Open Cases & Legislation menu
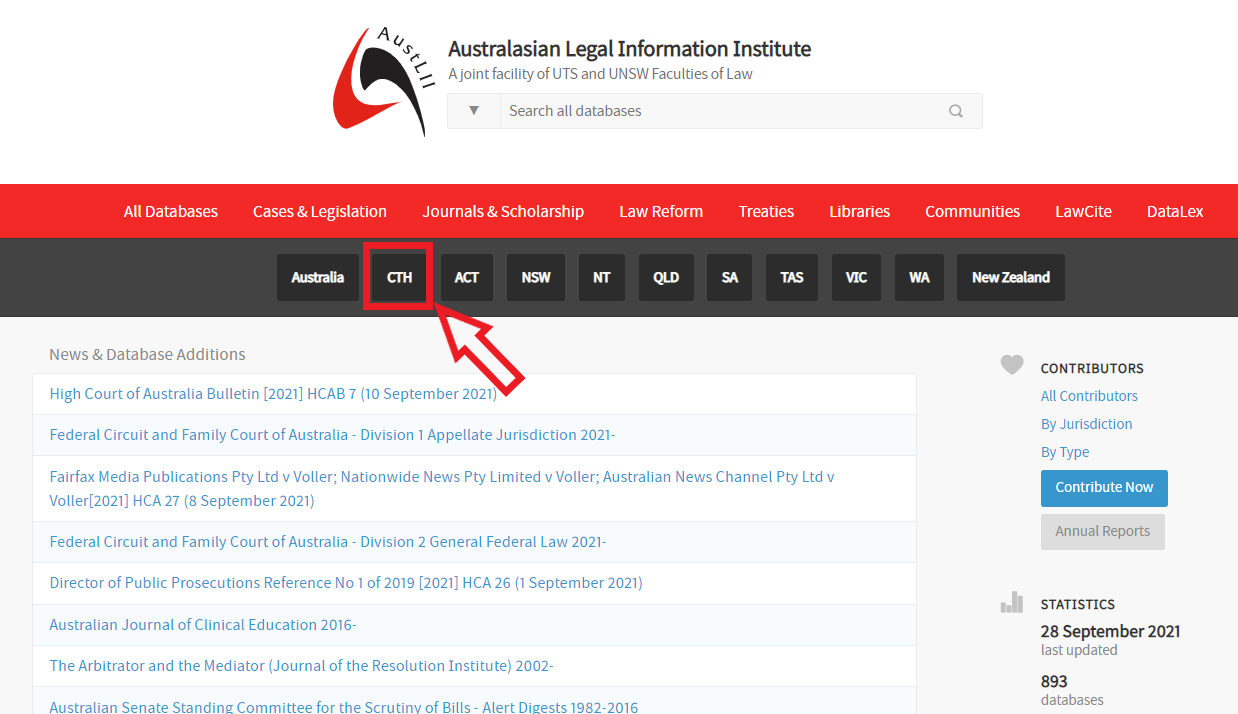This screenshot has width=1238, height=714. pos(320,211)
